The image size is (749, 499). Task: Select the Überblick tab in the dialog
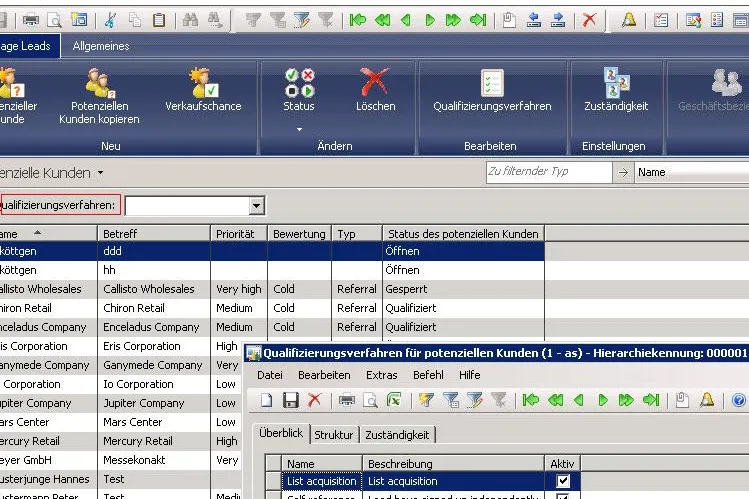coord(281,433)
